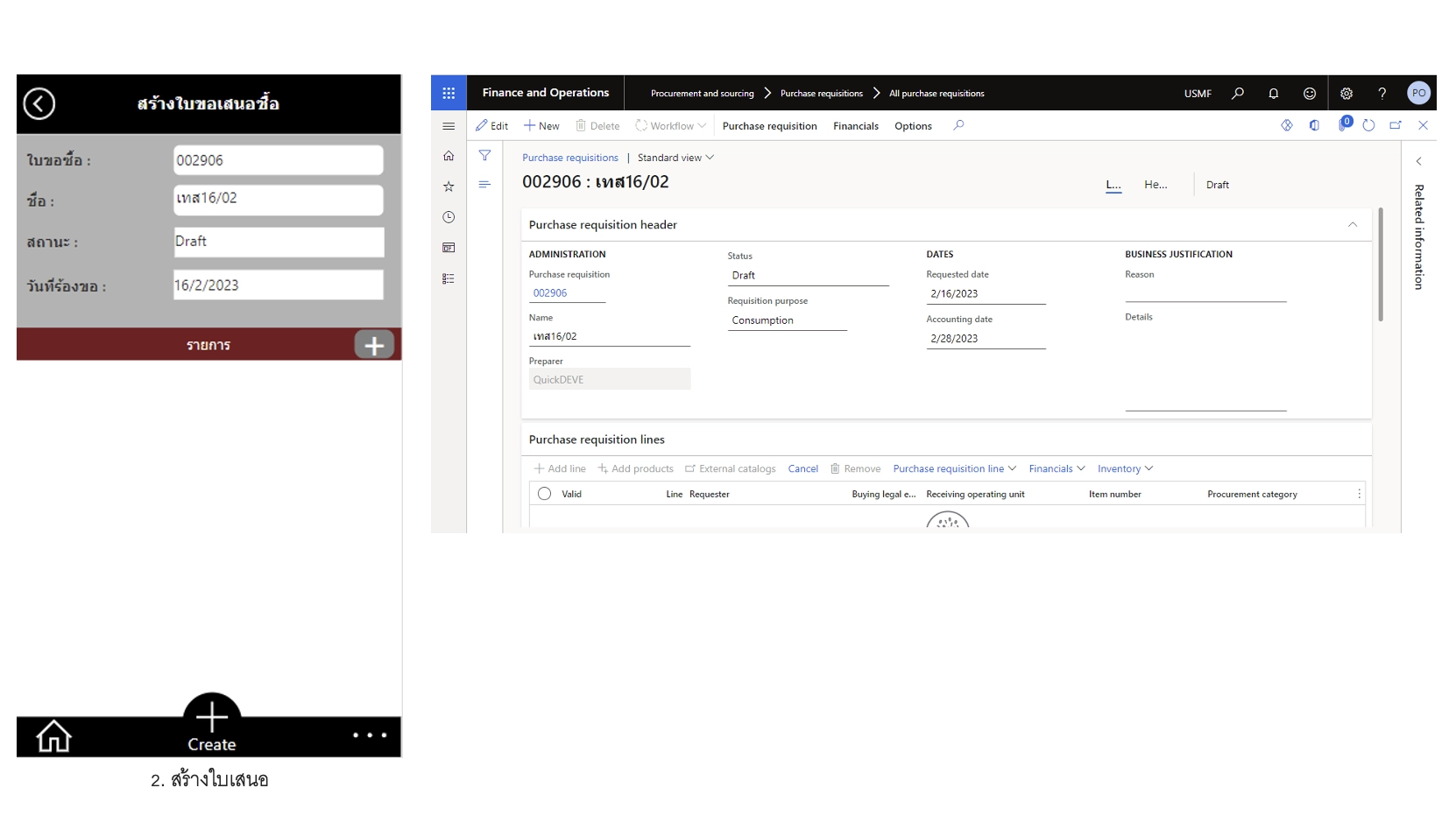1456x830 pixels.
Task: Click Add line in lines toolbar
Action: (x=560, y=469)
